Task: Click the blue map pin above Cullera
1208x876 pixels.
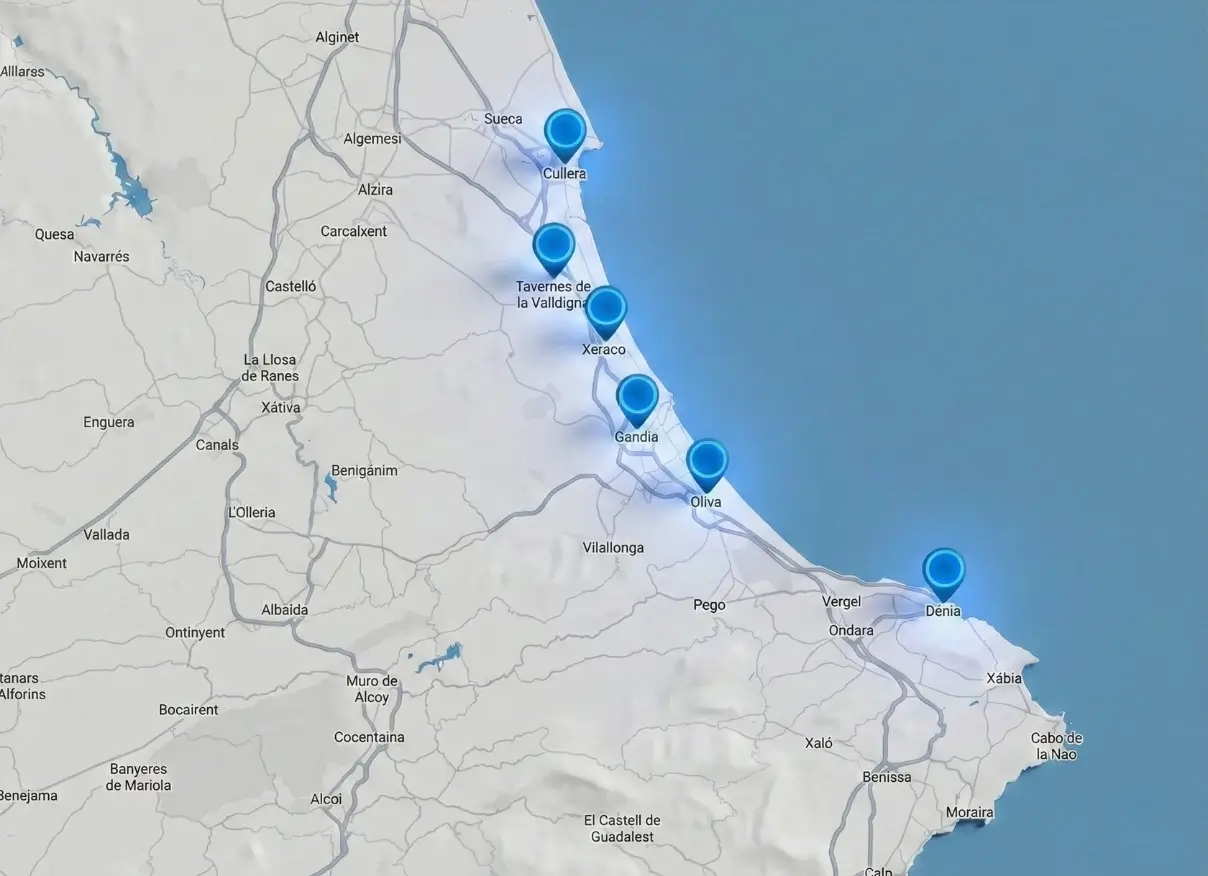Action: pyautogui.click(x=565, y=132)
